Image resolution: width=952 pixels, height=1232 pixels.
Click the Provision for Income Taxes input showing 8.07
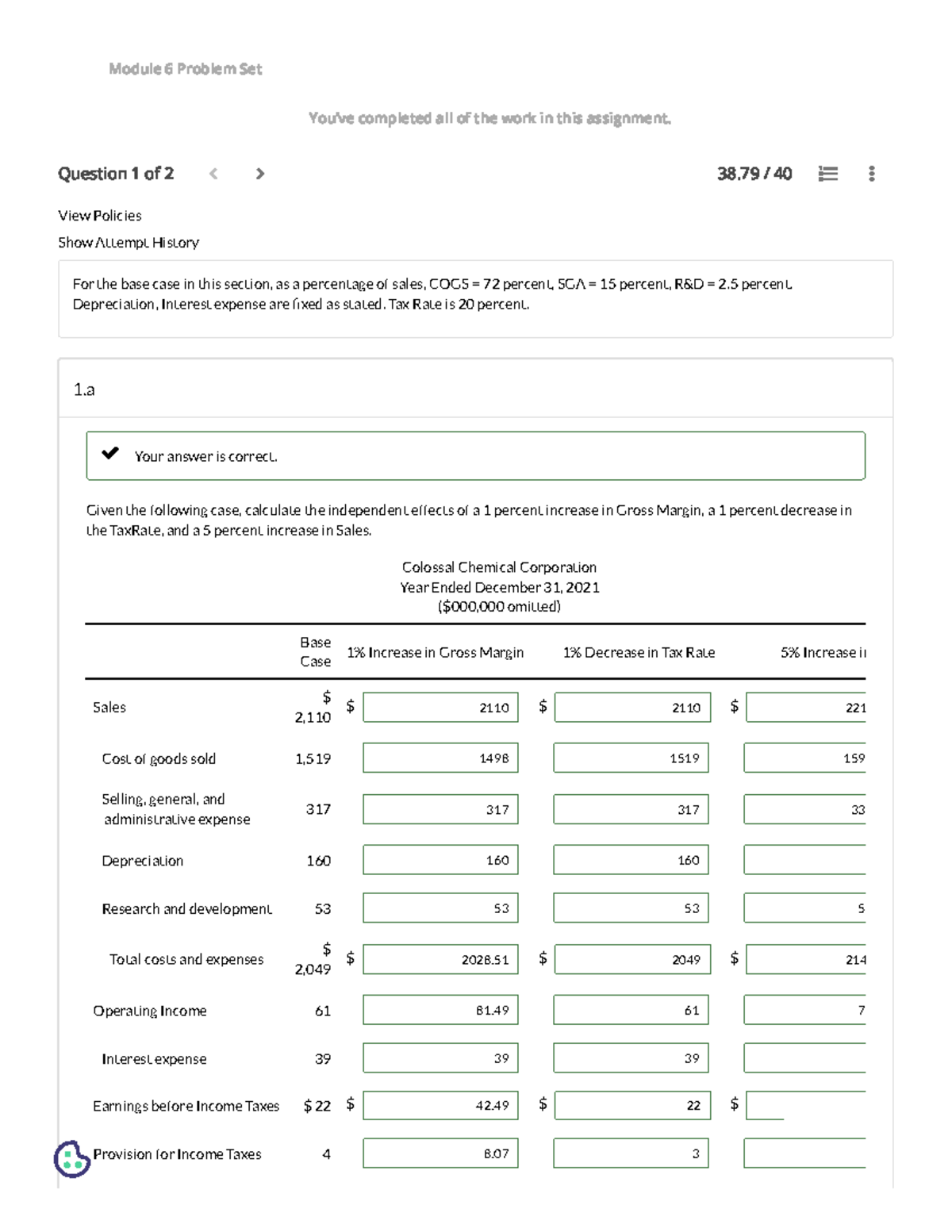pyautogui.click(x=440, y=1153)
